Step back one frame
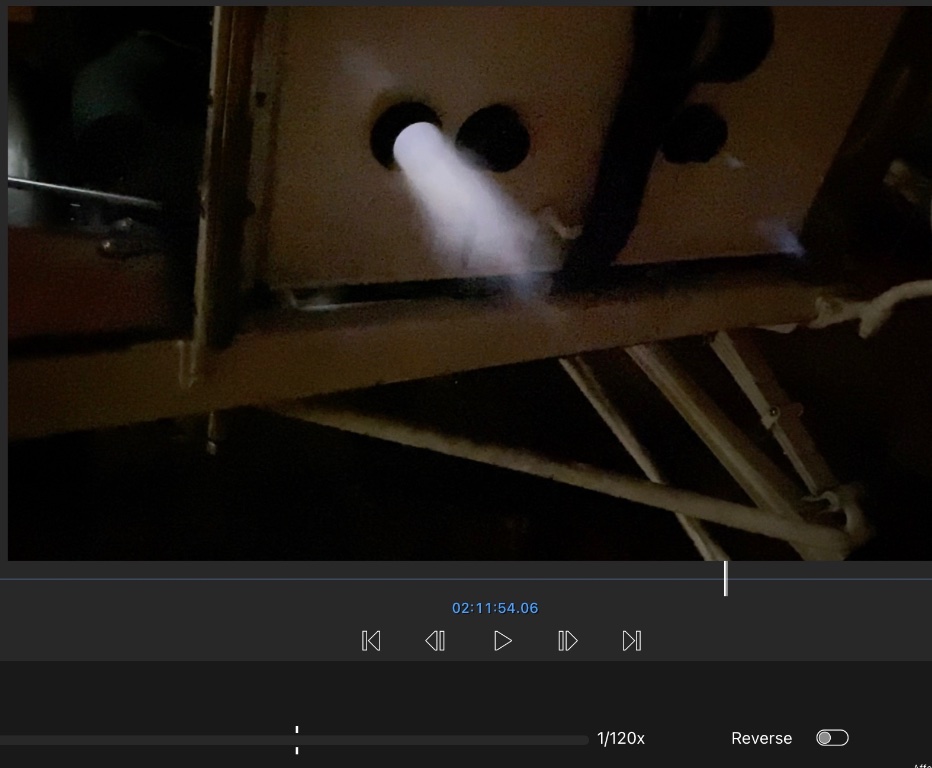Image resolution: width=932 pixels, height=768 pixels. (x=435, y=641)
